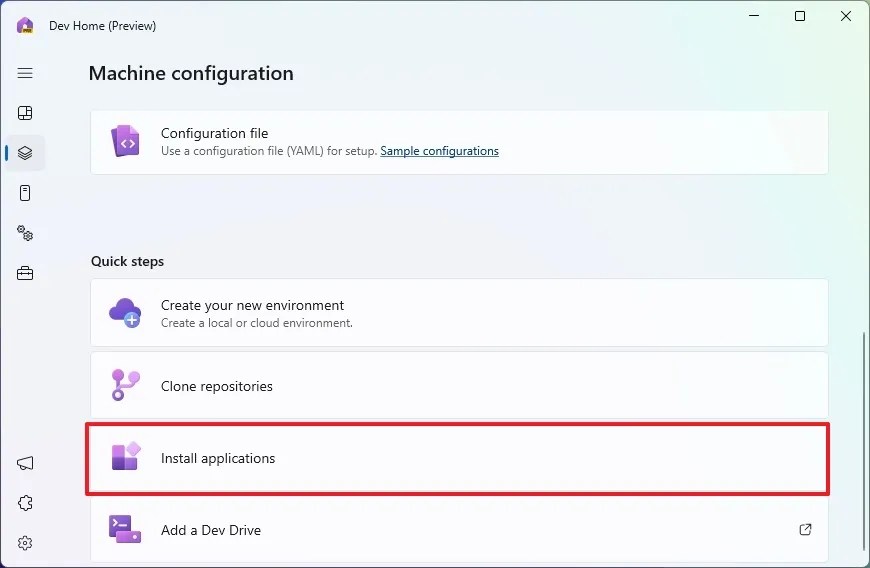Click the What's new megaphone icon

(25, 463)
